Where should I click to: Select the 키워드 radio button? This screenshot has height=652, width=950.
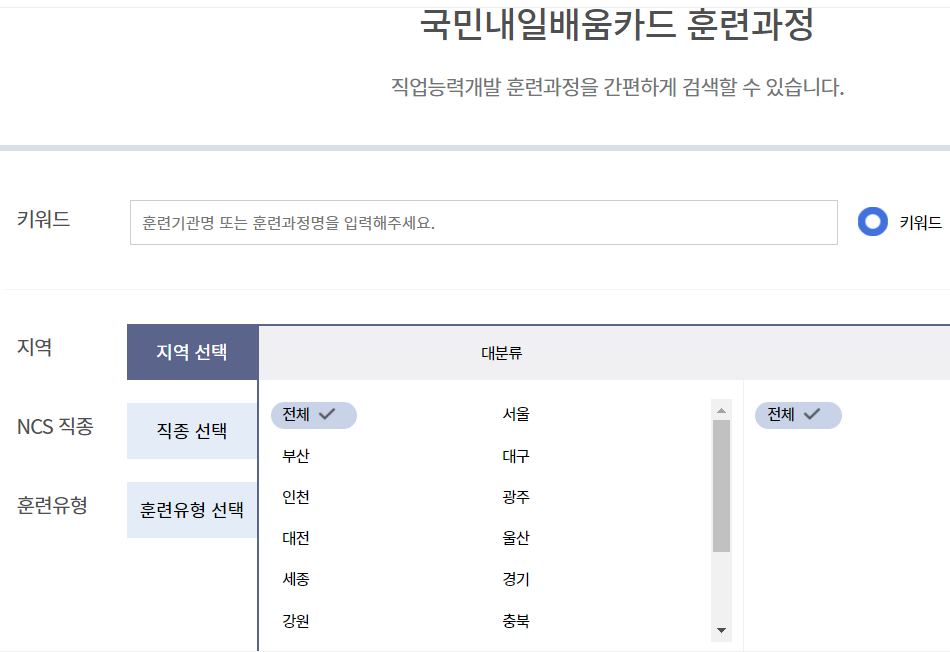click(872, 222)
